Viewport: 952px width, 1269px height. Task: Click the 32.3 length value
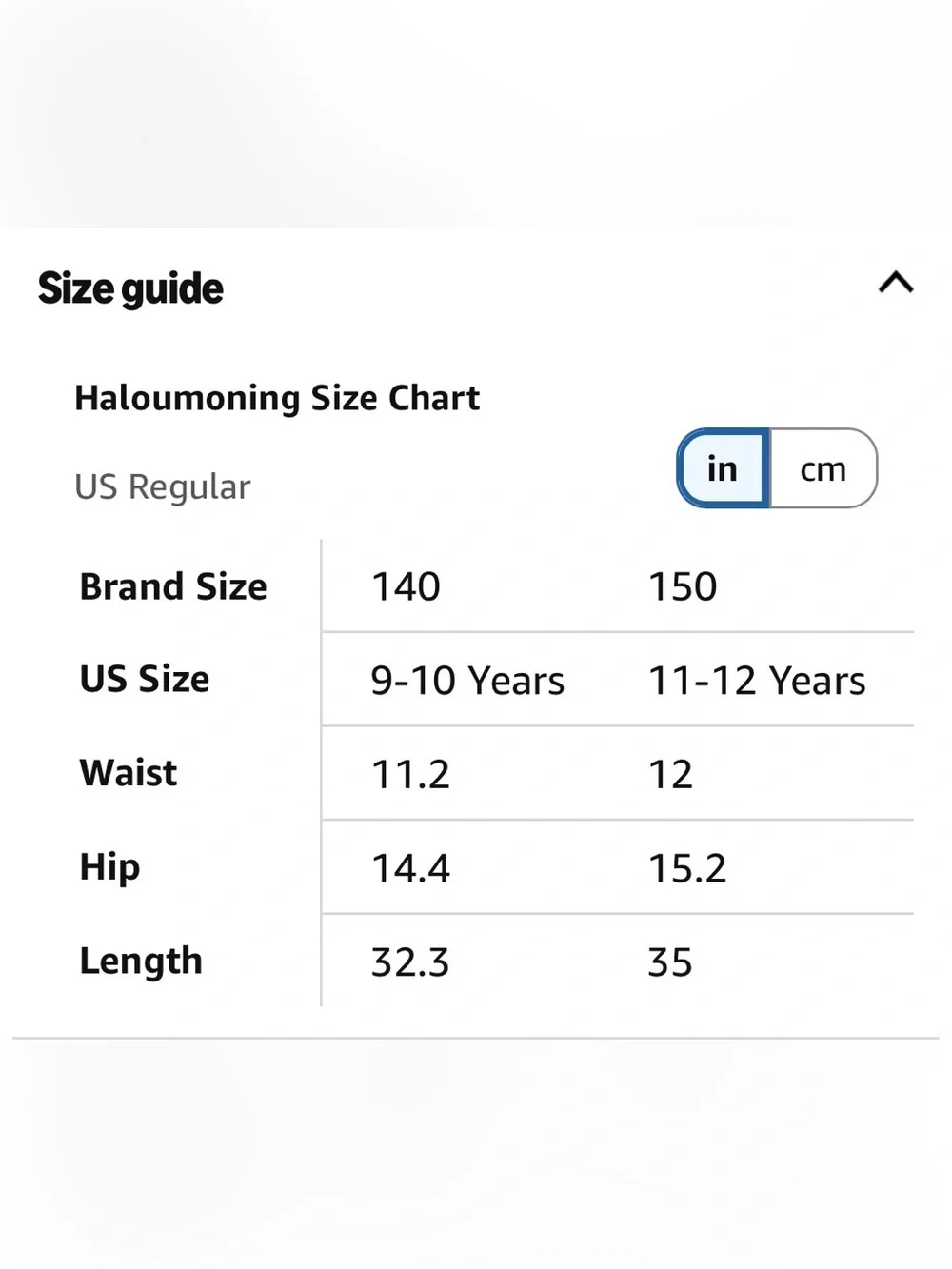[x=410, y=962]
